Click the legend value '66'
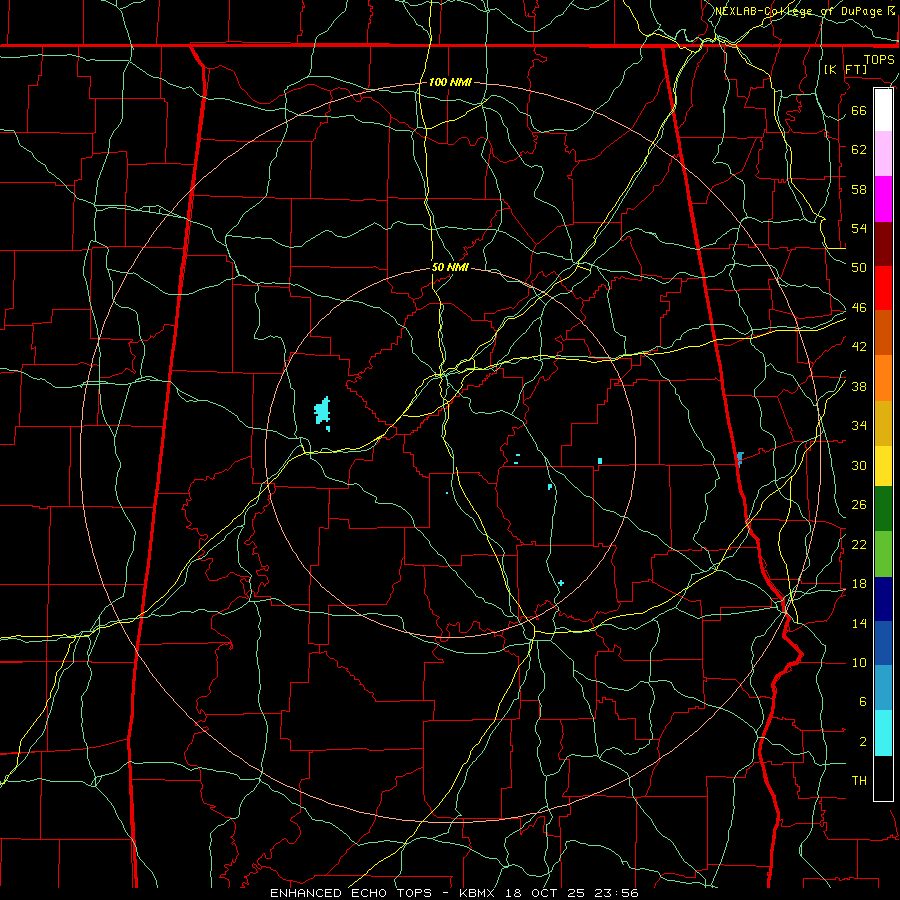 point(859,110)
